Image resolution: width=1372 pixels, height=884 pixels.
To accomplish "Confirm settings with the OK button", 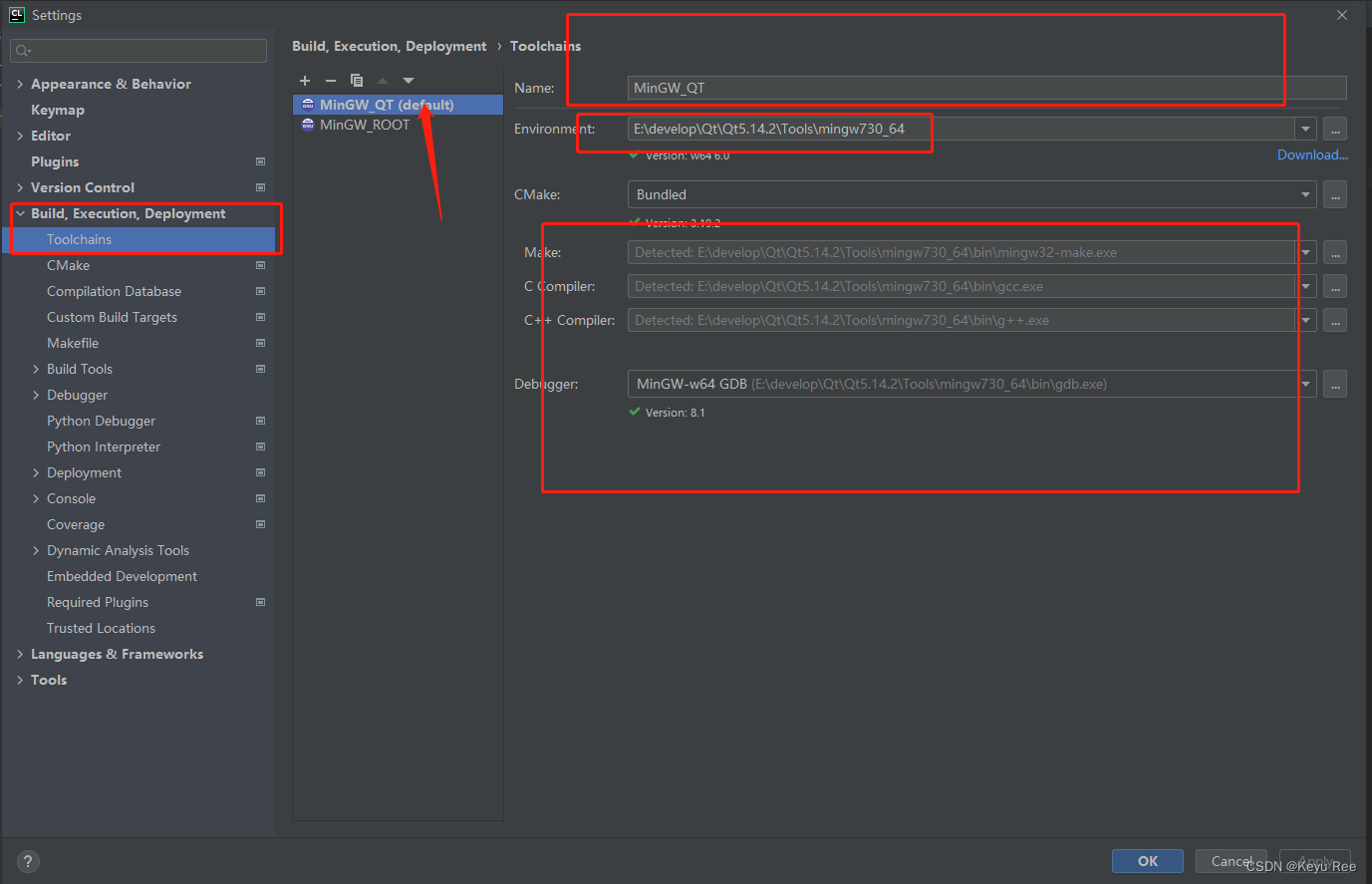I will click(x=1147, y=861).
